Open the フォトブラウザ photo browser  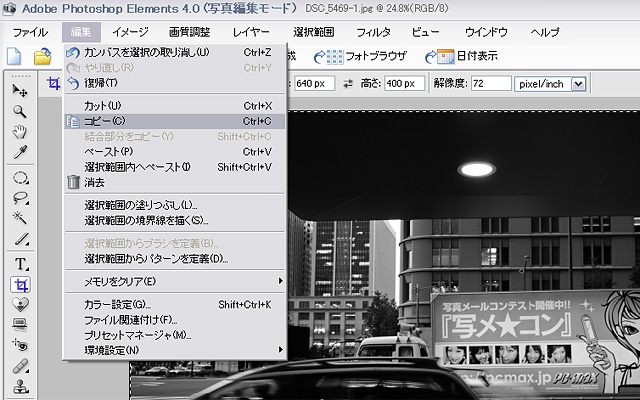[360, 56]
